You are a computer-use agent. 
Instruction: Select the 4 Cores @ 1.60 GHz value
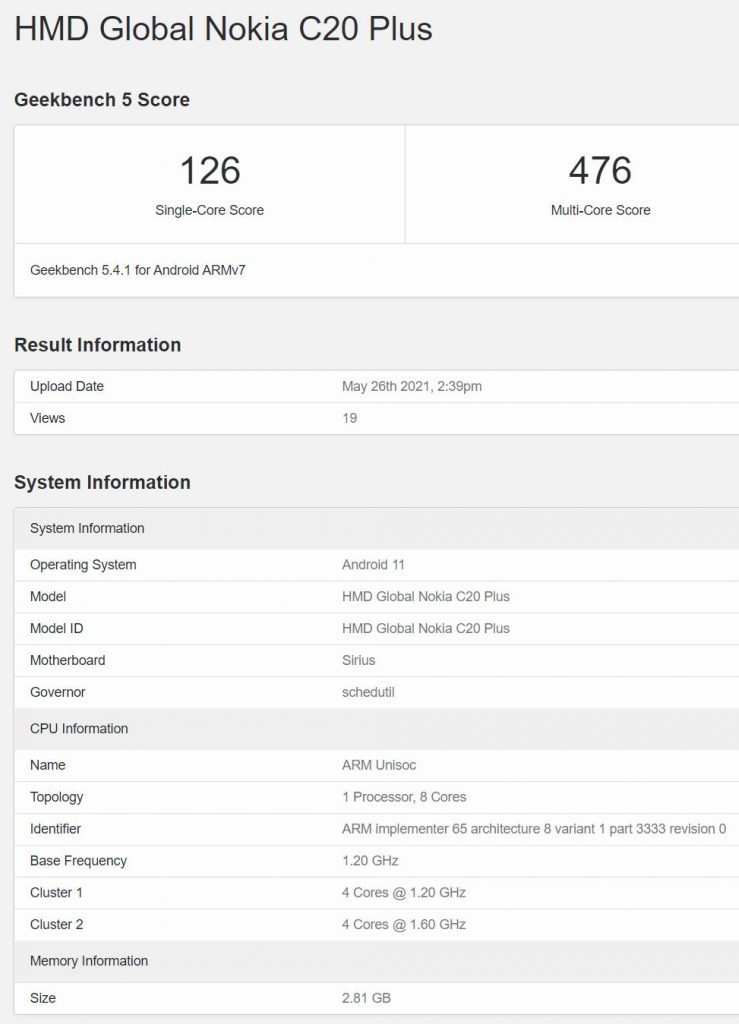pos(404,925)
